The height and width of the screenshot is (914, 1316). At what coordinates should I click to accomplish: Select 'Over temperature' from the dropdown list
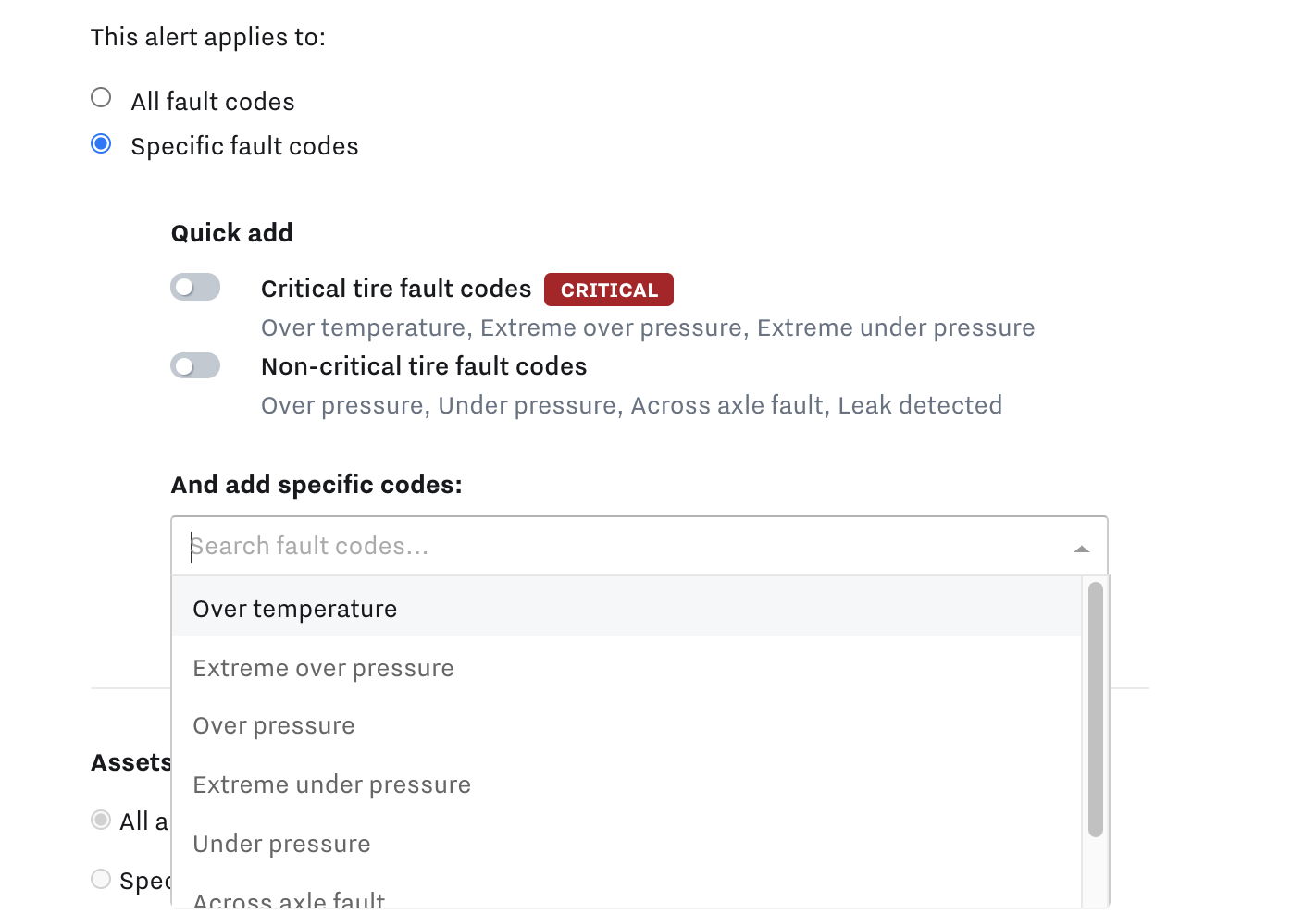pyautogui.click(x=294, y=608)
